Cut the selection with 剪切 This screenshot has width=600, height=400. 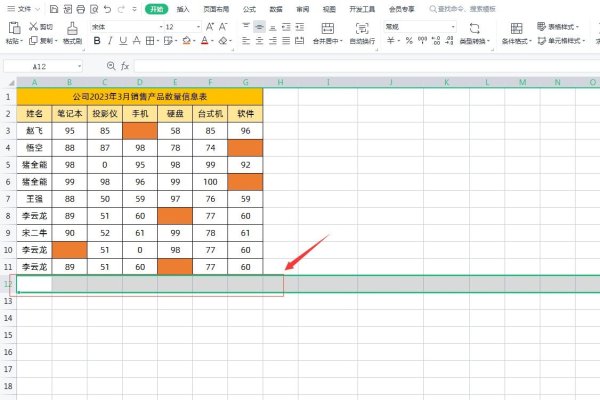pyautogui.click(x=41, y=26)
